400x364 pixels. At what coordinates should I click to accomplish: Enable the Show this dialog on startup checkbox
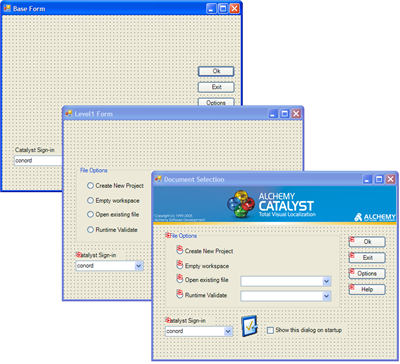tap(270, 330)
